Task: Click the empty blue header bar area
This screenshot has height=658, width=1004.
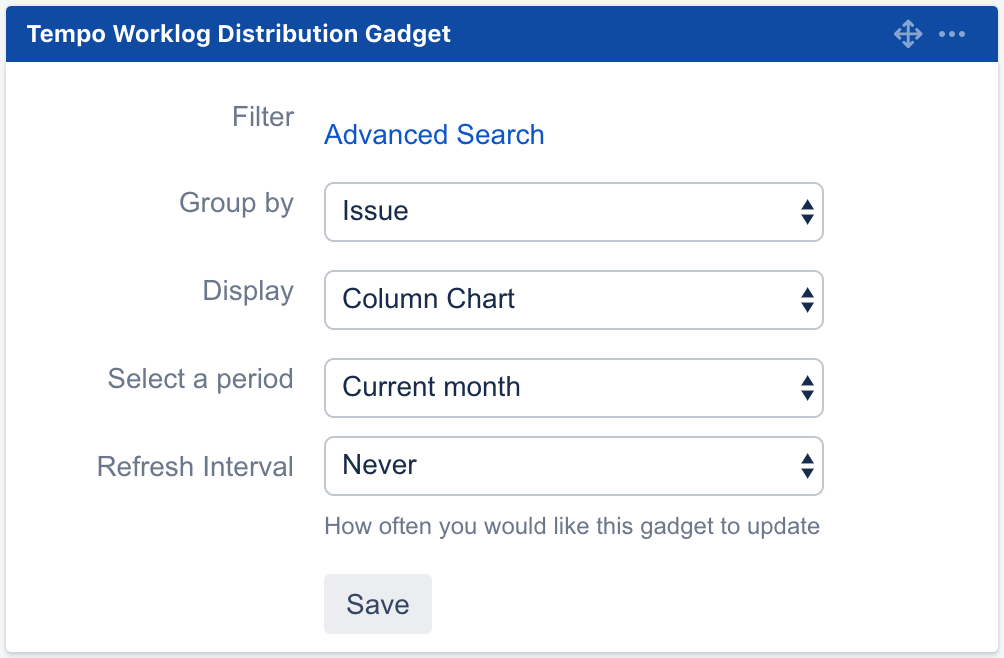Action: 670,34
